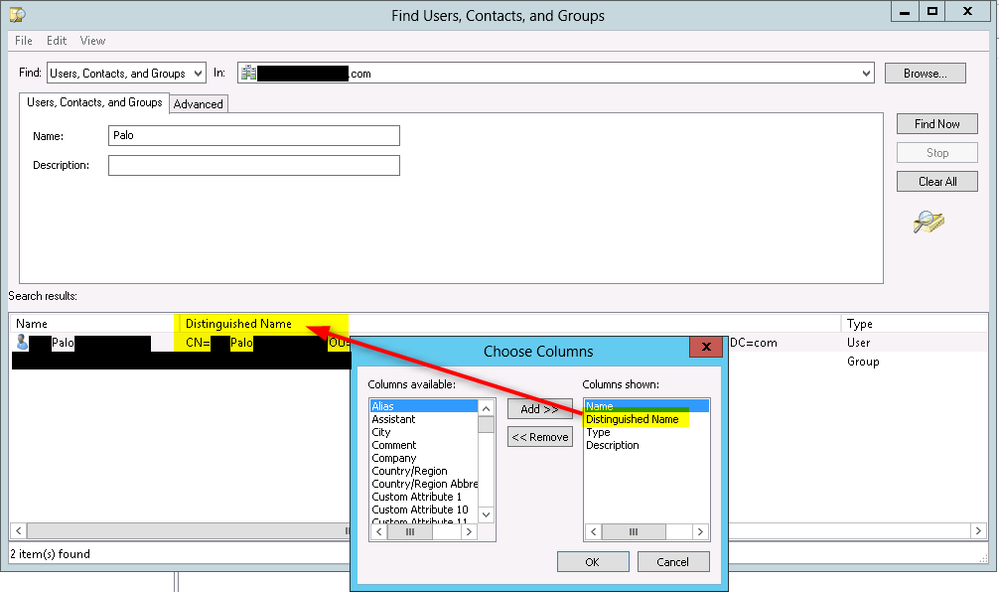Click the Add >> button

pyautogui.click(x=539, y=409)
